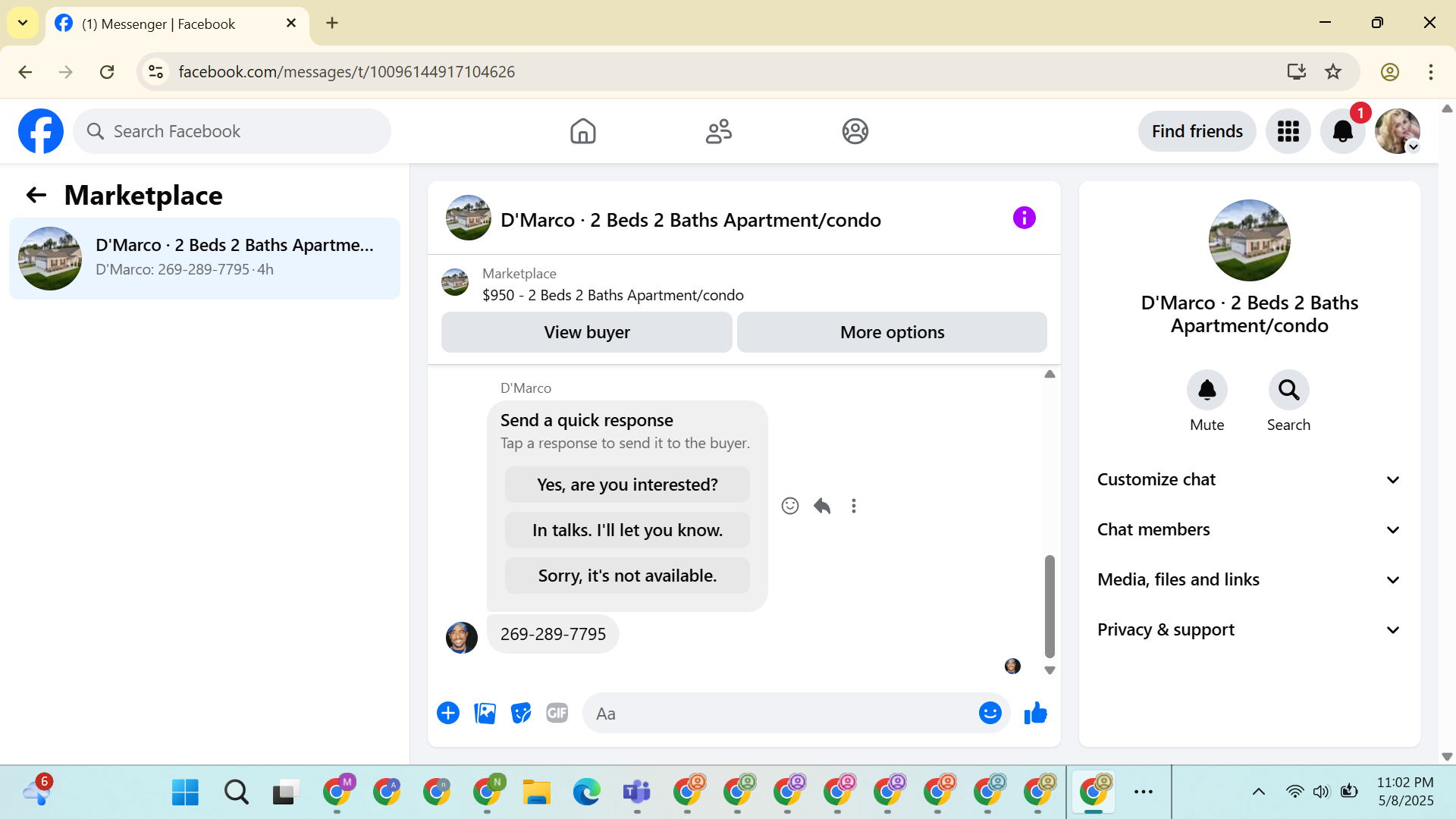Show conversation information with the purple info icon
This screenshot has height=819, width=1456.
point(1024,218)
